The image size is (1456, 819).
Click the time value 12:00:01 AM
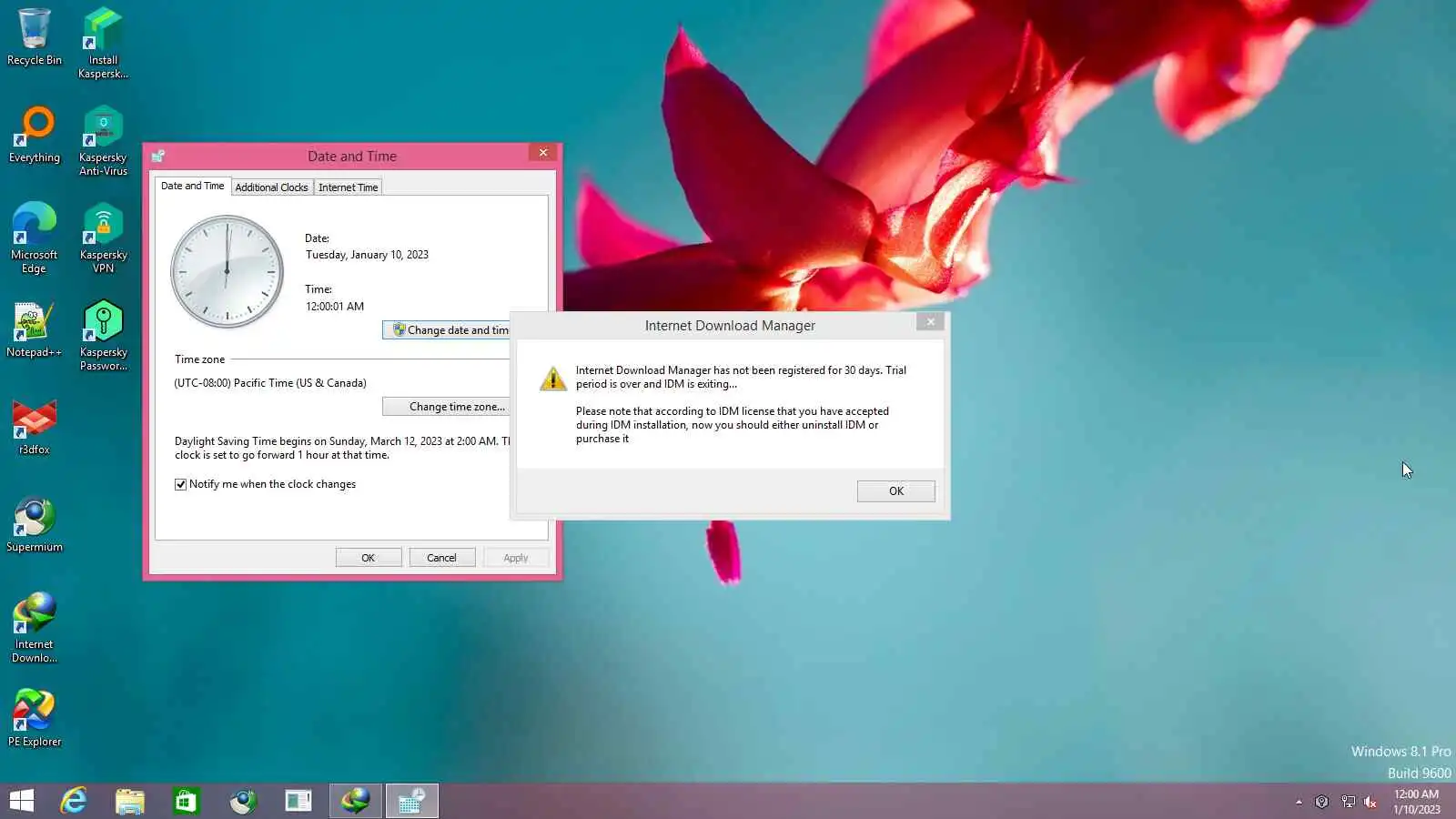(x=335, y=307)
